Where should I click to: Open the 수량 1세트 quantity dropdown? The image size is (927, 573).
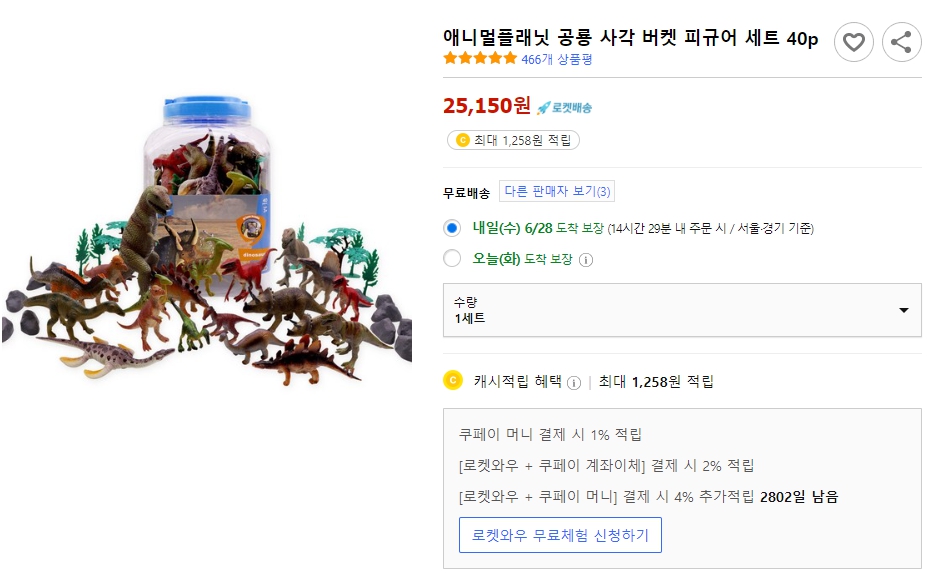[x=682, y=310]
